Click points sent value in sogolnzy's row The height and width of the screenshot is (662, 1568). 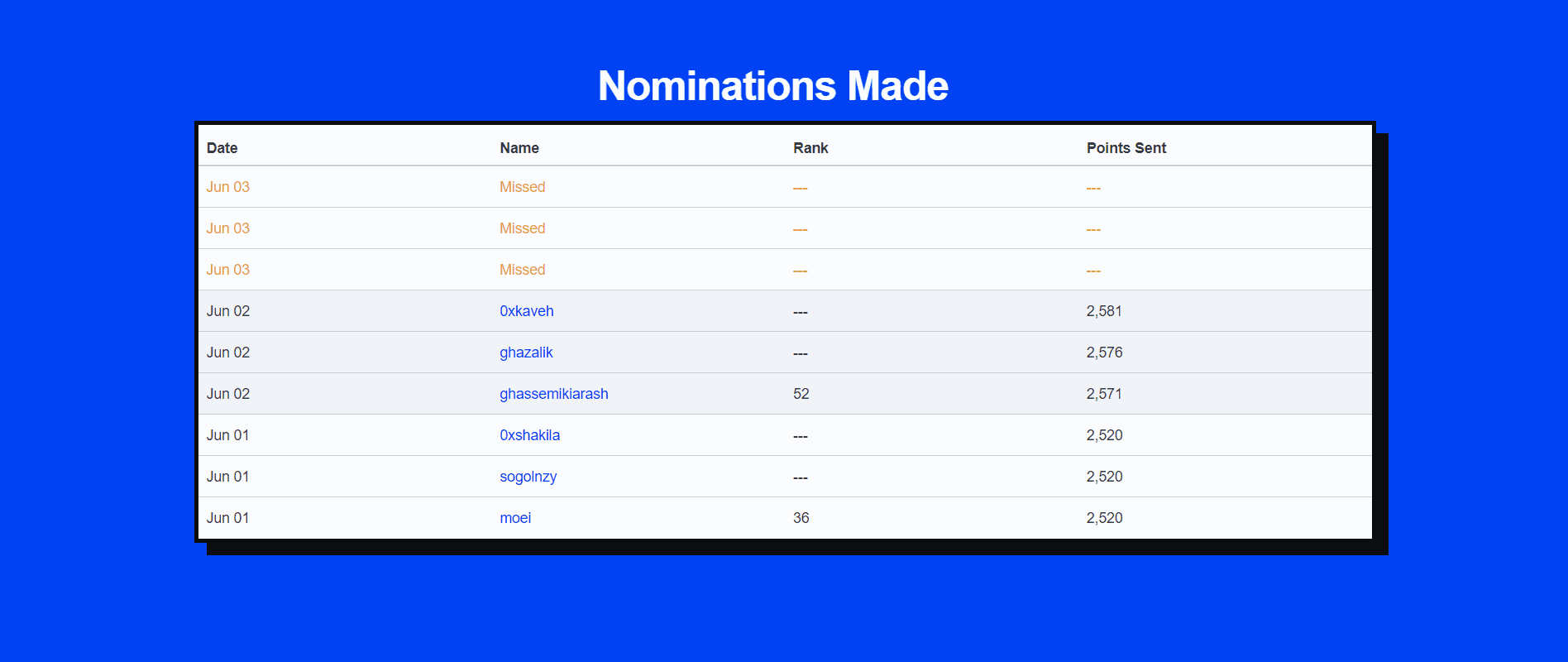[1104, 477]
